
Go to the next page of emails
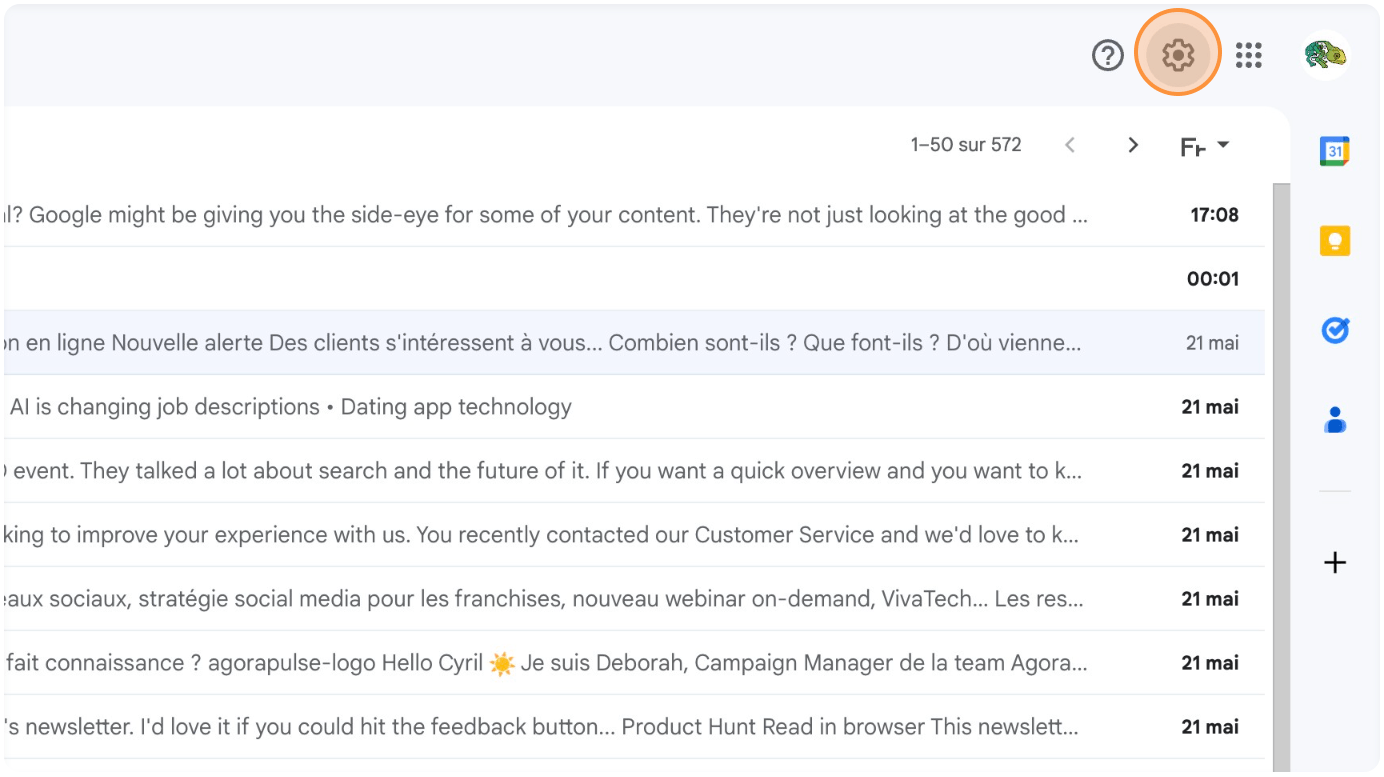[1133, 146]
